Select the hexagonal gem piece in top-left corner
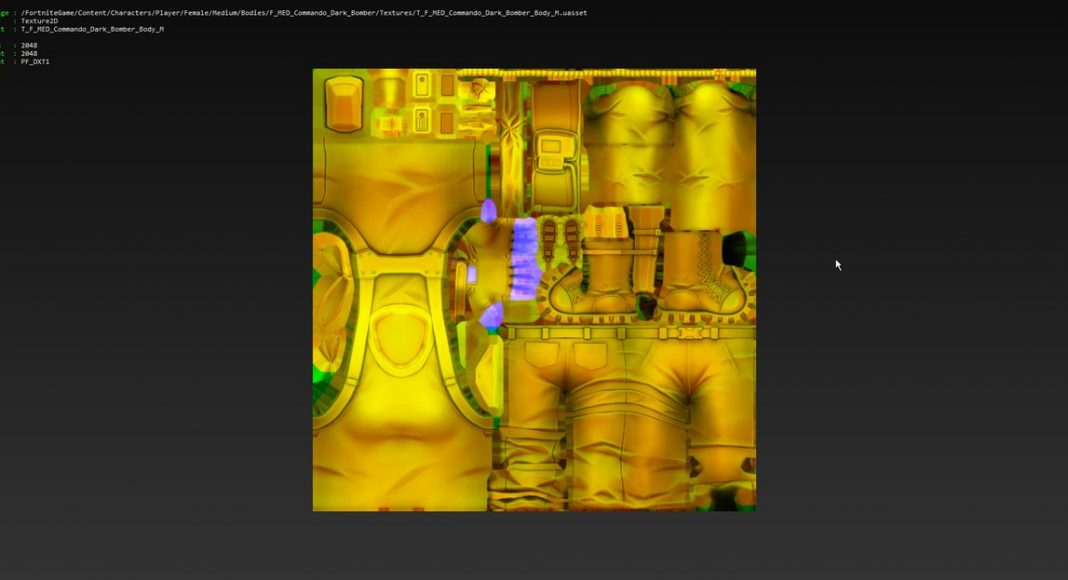Viewport: 1068px width, 580px height. click(x=343, y=106)
